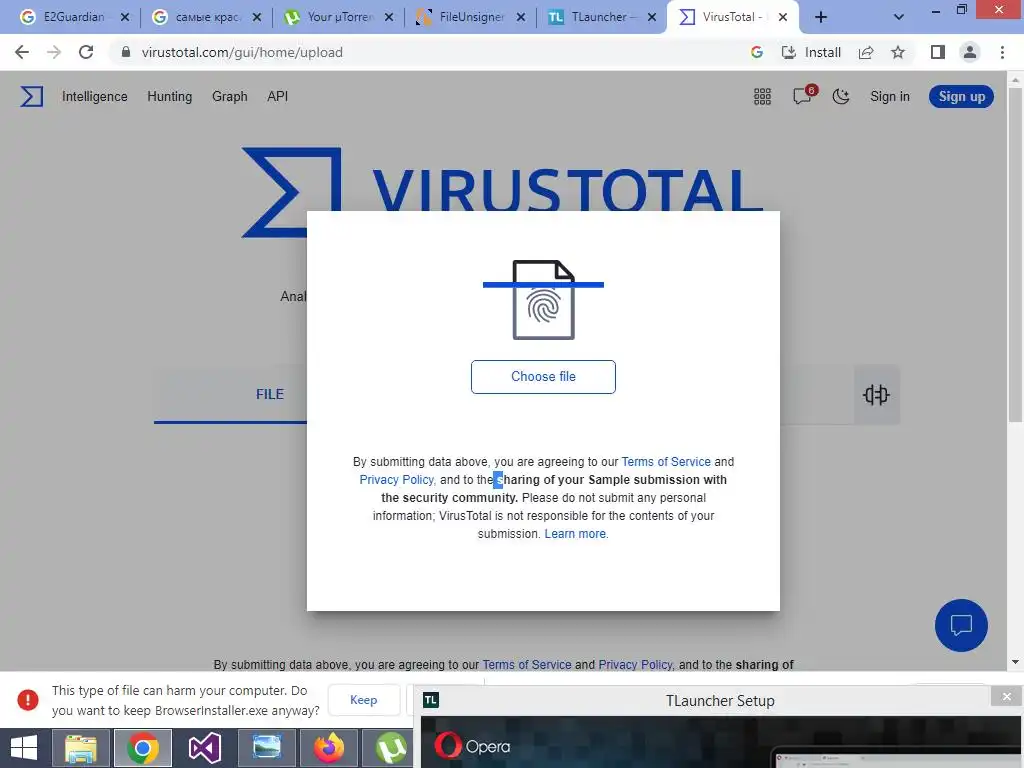
Task: Click the TL icon in TLauncher Setup
Action: 430,700
